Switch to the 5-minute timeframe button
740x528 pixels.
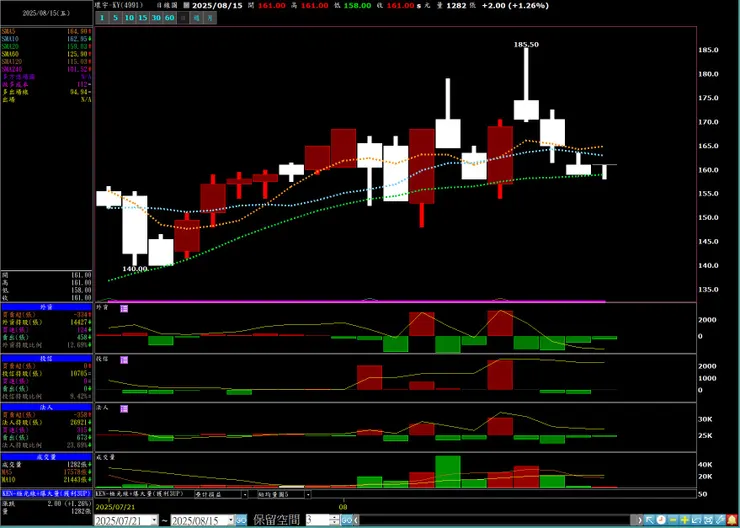(115, 18)
